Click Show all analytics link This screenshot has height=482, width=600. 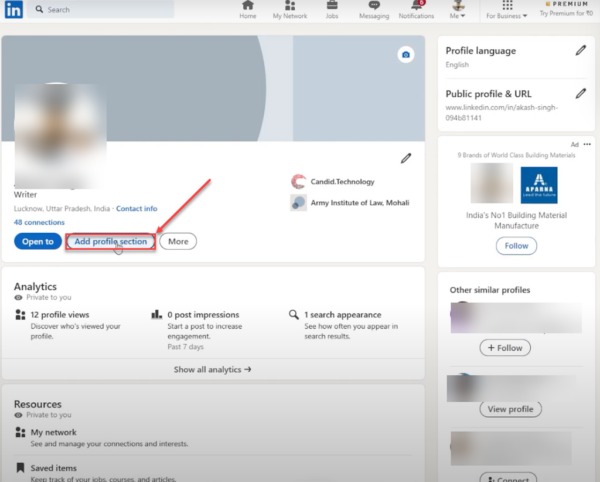[212, 369]
